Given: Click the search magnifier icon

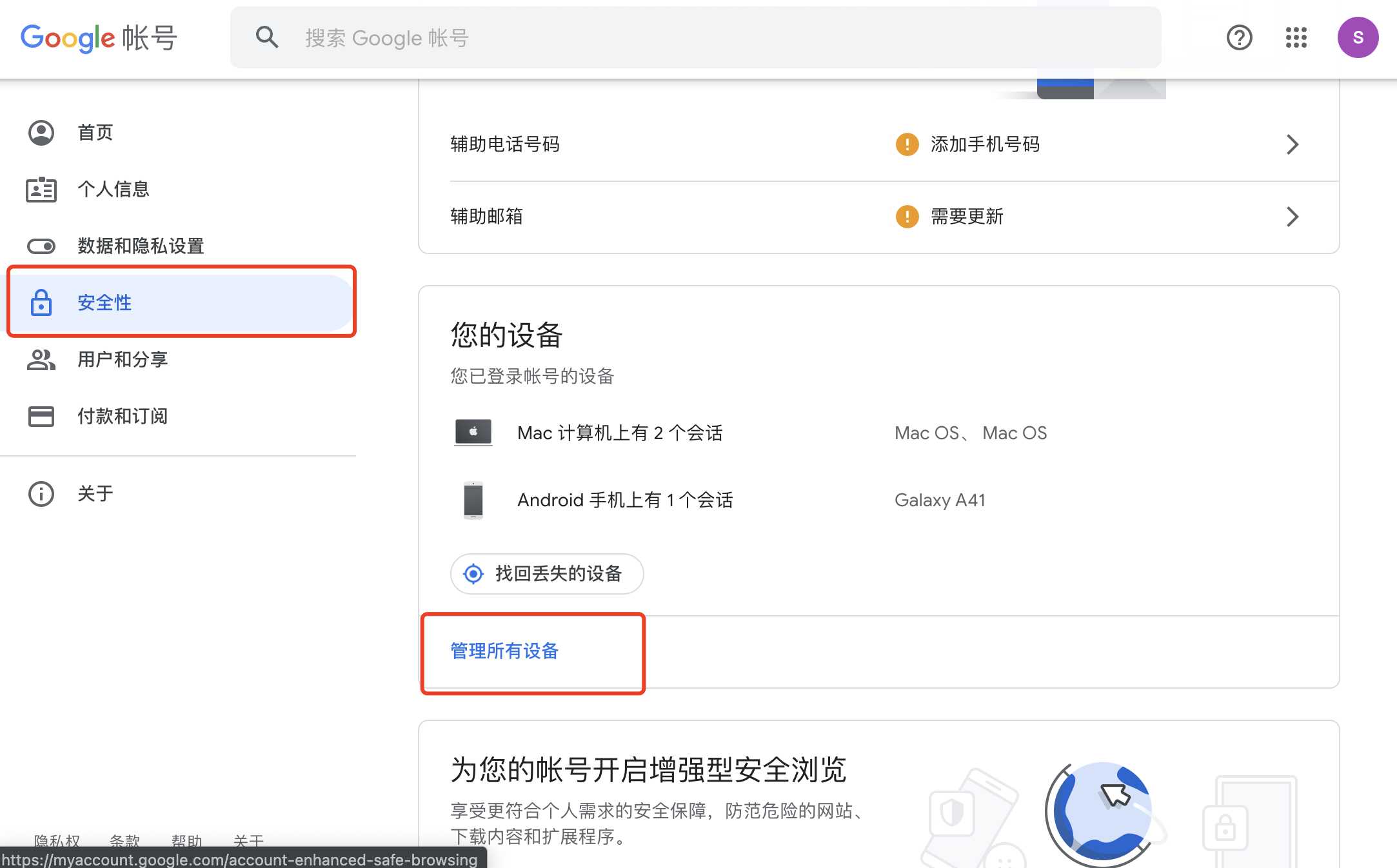Looking at the screenshot, I should 267,37.
